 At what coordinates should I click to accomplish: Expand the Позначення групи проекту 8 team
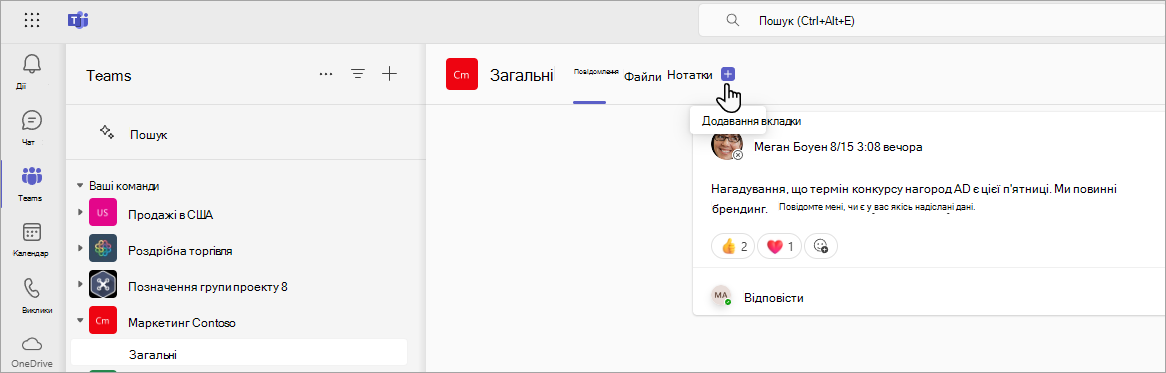click(80, 284)
